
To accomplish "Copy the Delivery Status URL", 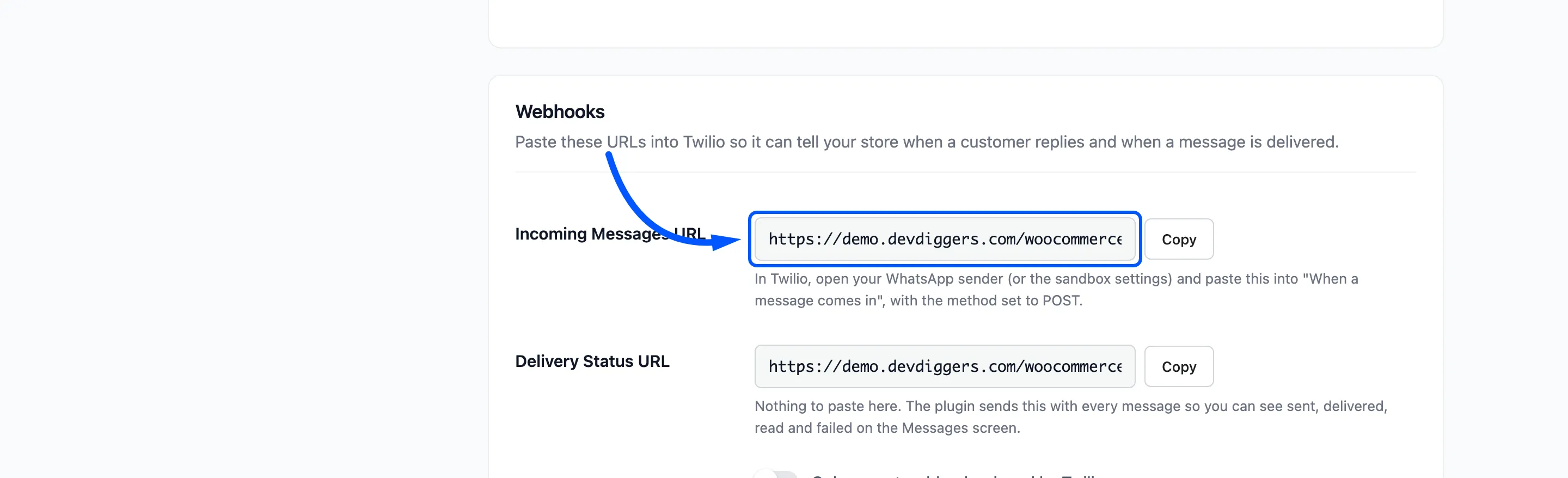I will 1178,366.
